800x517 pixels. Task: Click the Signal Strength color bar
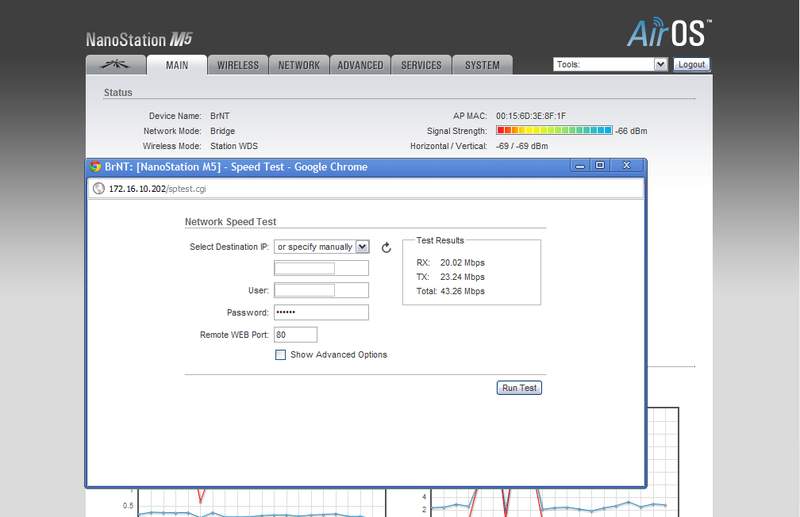pos(554,130)
